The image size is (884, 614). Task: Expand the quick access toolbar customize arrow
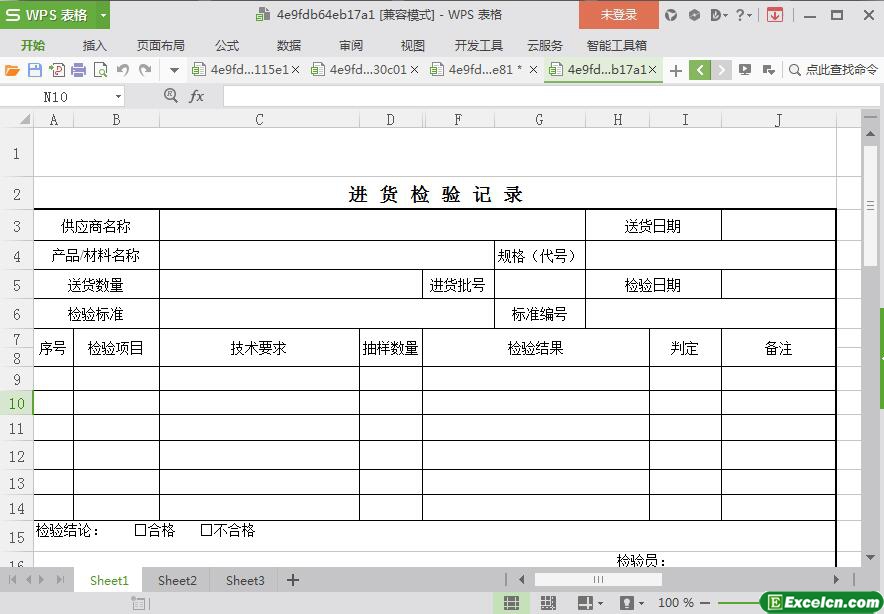point(174,70)
